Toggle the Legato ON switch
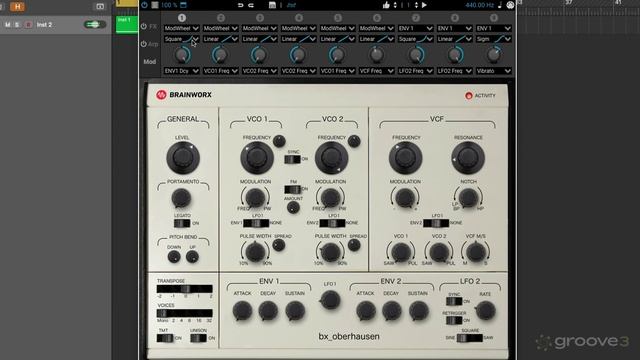The image size is (640, 360). pyautogui.click(x=182, y=223)
